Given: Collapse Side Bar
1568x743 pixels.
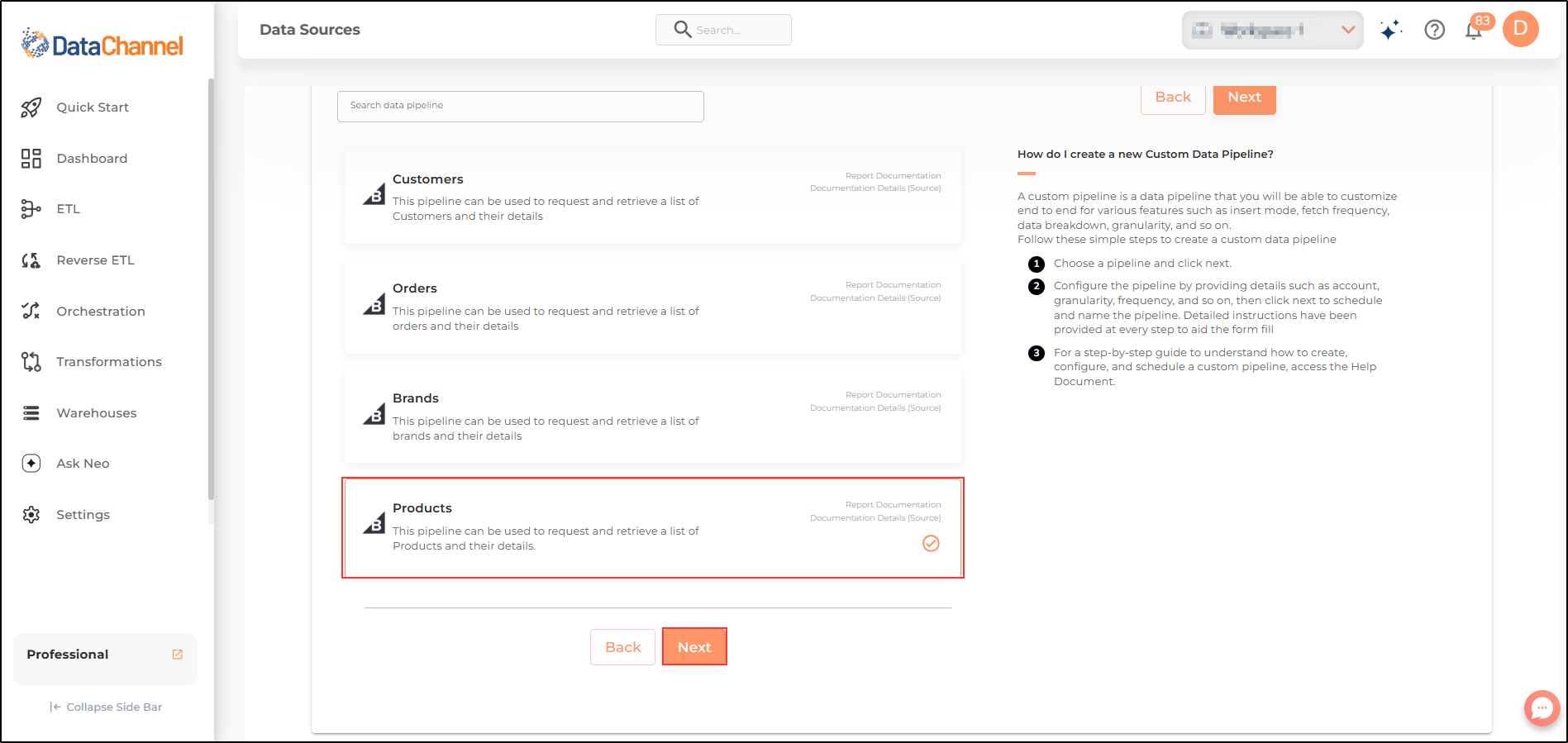Looking at the screenshot, I should 106,707.
